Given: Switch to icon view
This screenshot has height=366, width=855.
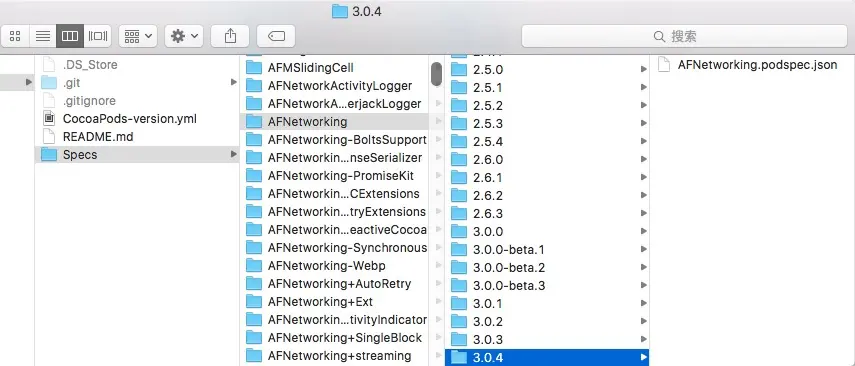Looking at the screenshot, I should pyautogui.click(x=15, y=36).
